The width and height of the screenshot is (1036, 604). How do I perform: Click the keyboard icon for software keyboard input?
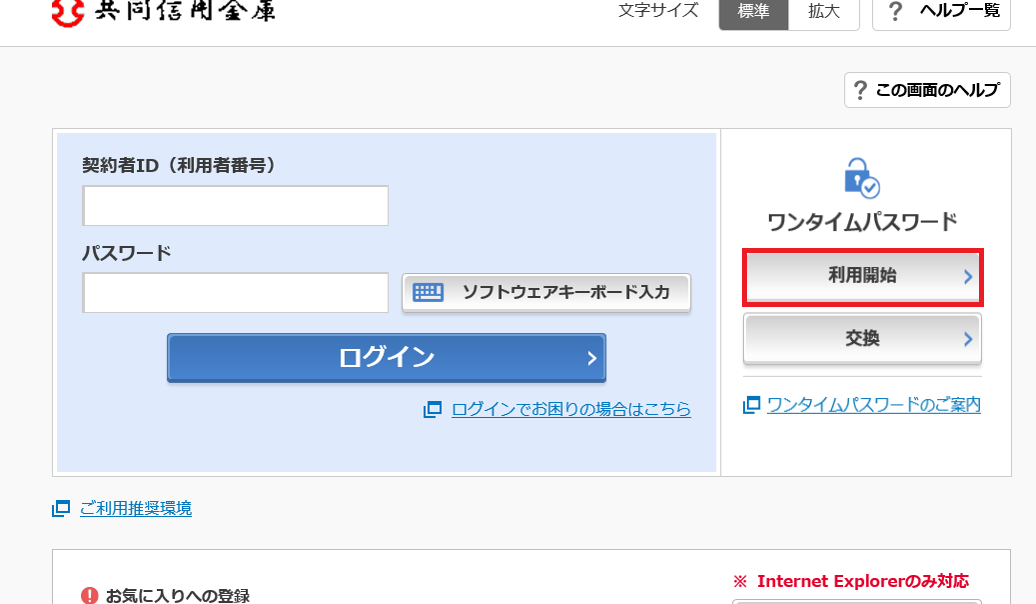[428, 292]
